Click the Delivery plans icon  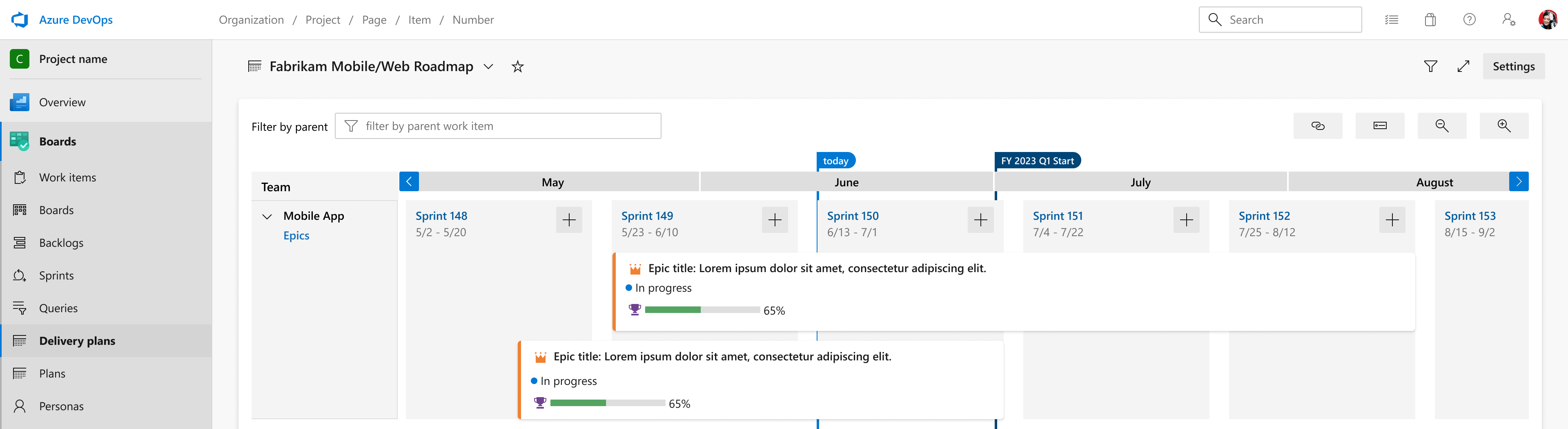coord(20,341)
